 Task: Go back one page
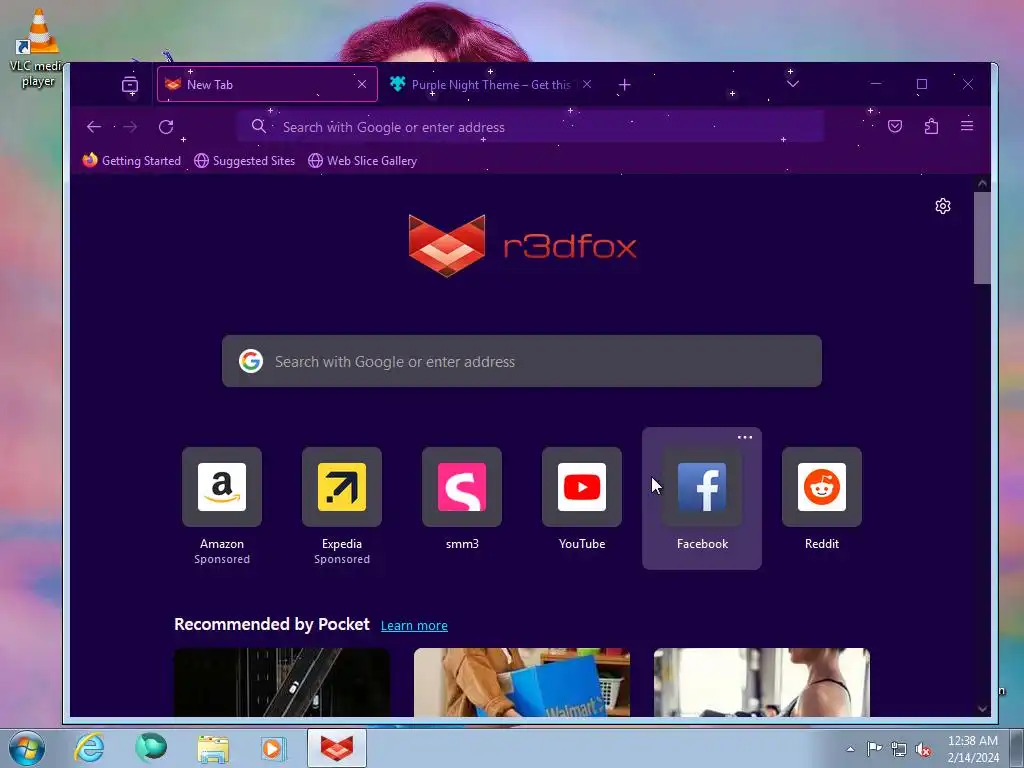pyautogui.click(x=94, y=127)
